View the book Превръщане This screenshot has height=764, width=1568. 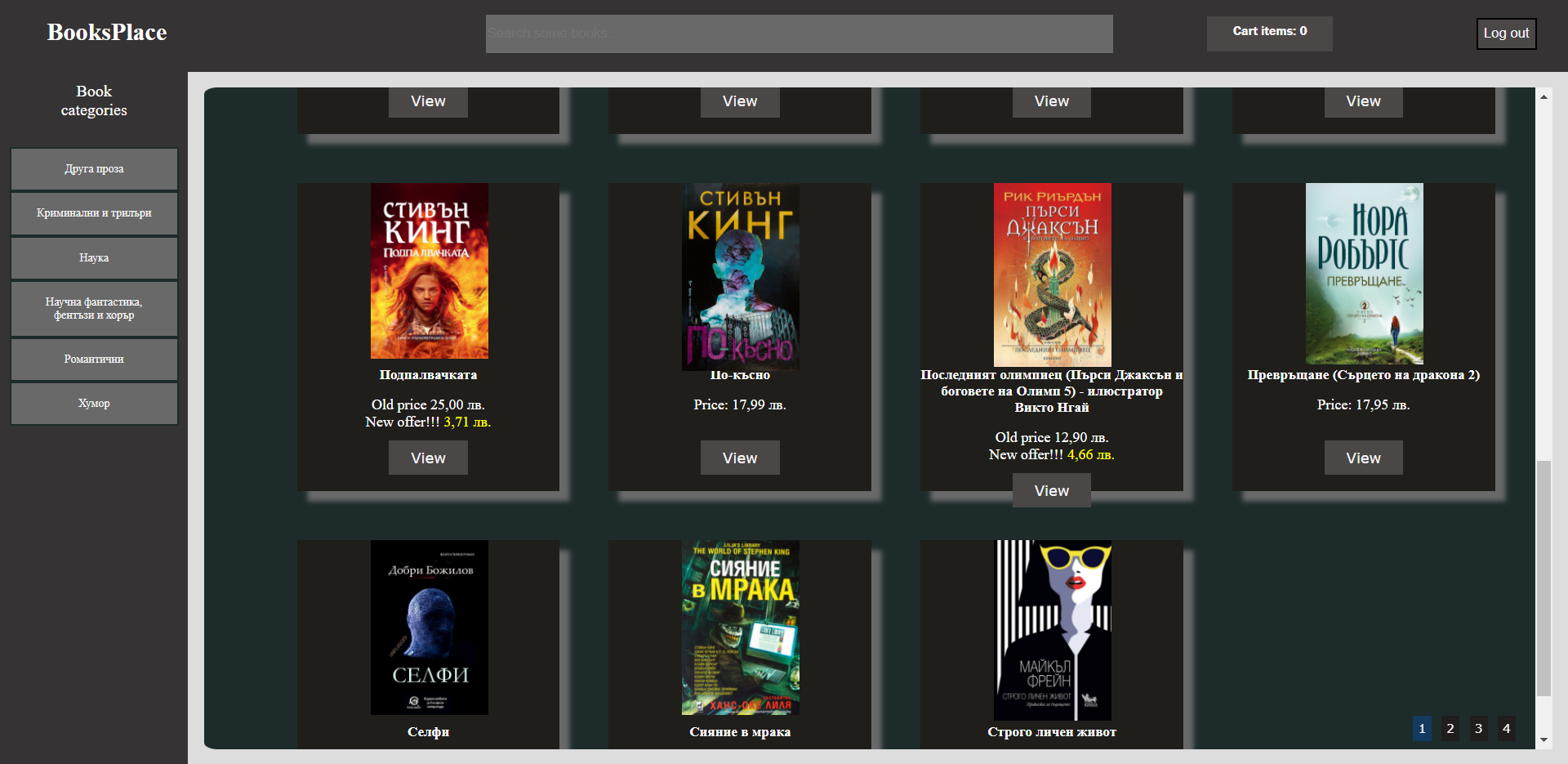point(1363,458)
